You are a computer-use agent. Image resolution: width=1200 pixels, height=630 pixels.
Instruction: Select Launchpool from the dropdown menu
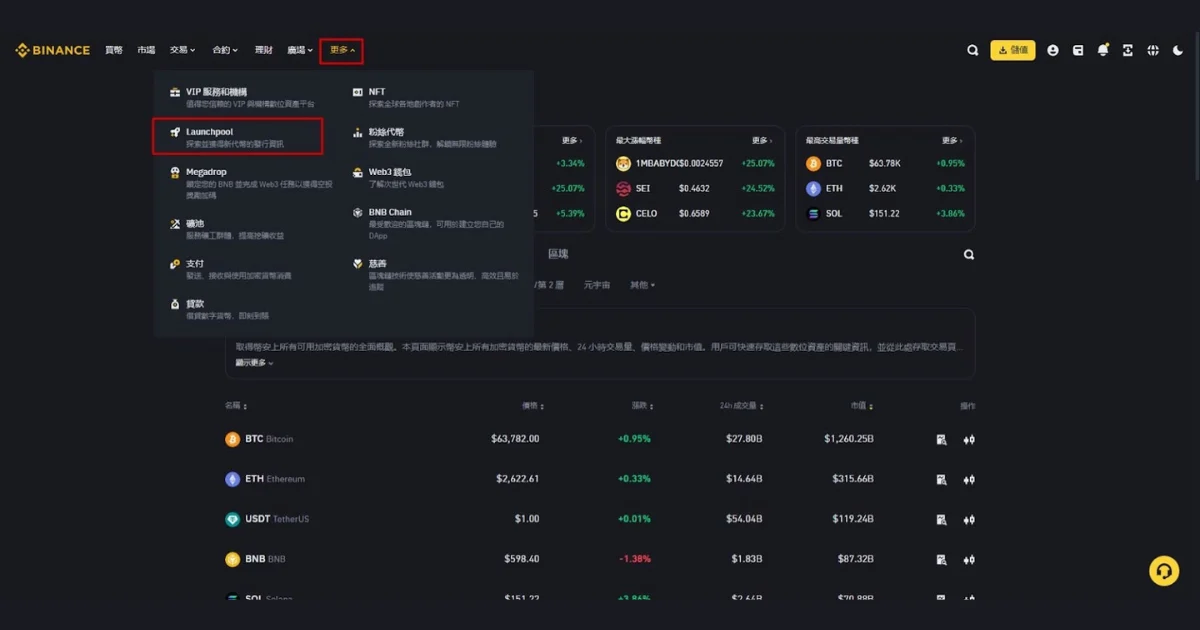click(238, 137)
